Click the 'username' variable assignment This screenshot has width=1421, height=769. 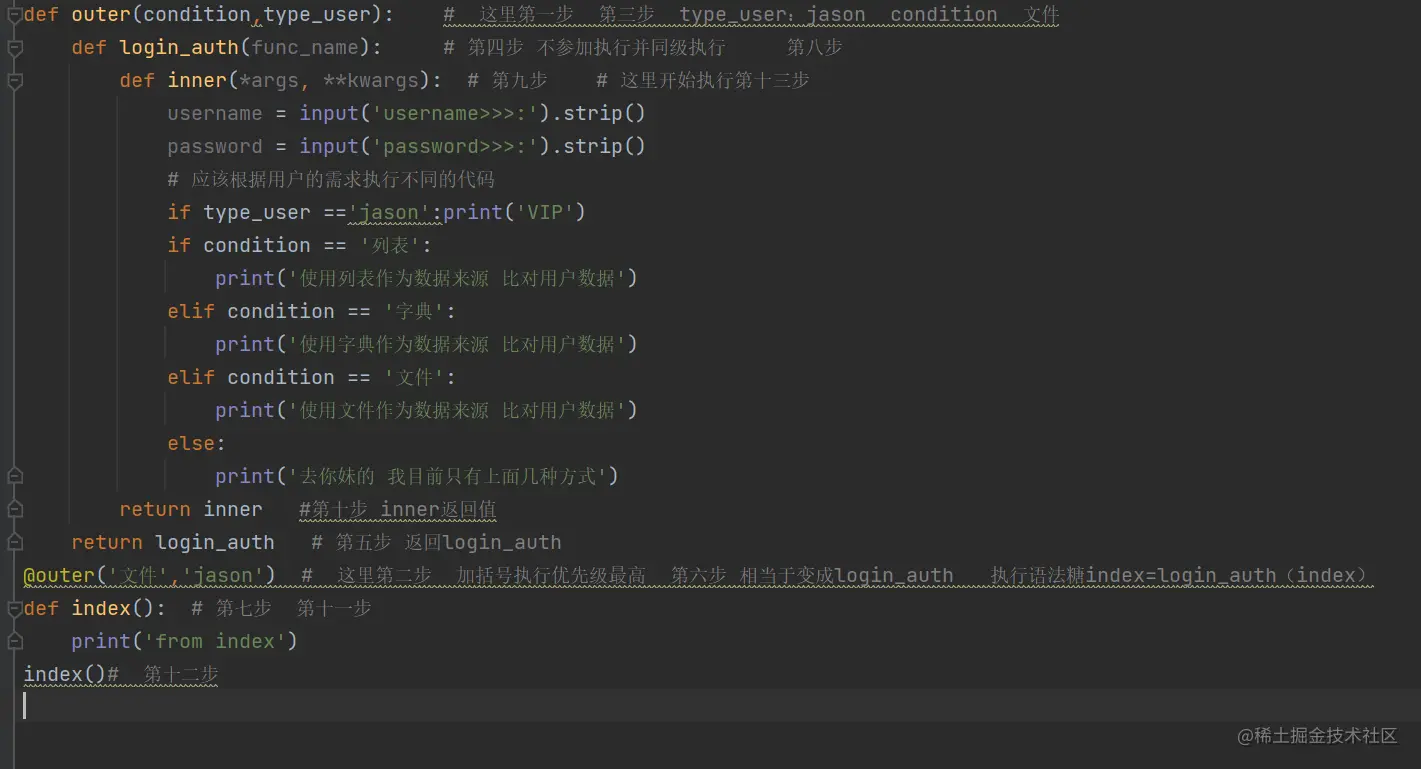pyautogui.click(x=215, y=114)
